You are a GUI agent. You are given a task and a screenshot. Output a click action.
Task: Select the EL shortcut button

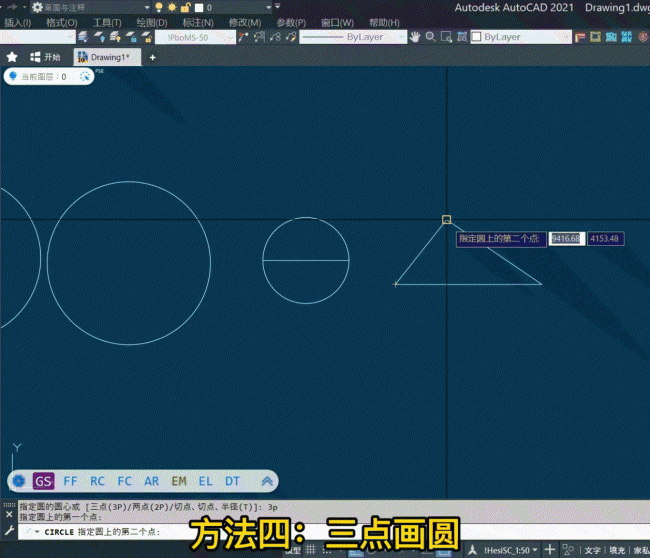[206, 481]
